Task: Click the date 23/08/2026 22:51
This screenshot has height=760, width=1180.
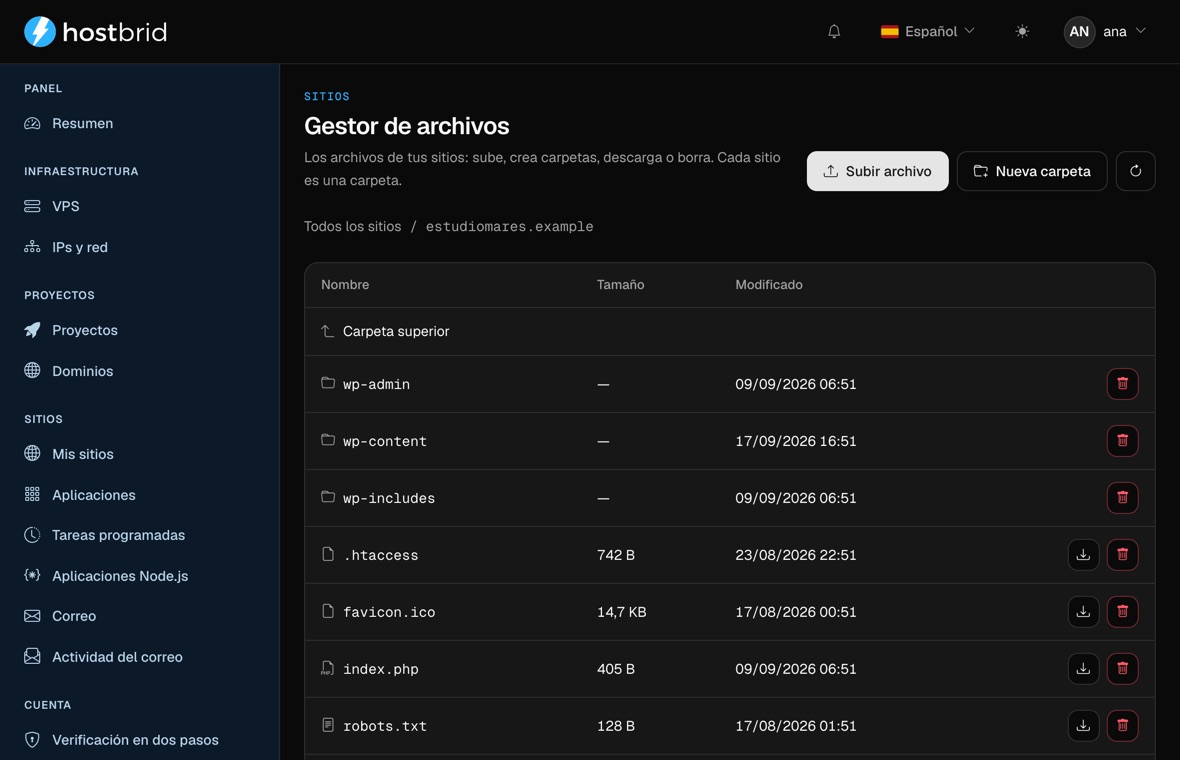Action: (795, 555)
